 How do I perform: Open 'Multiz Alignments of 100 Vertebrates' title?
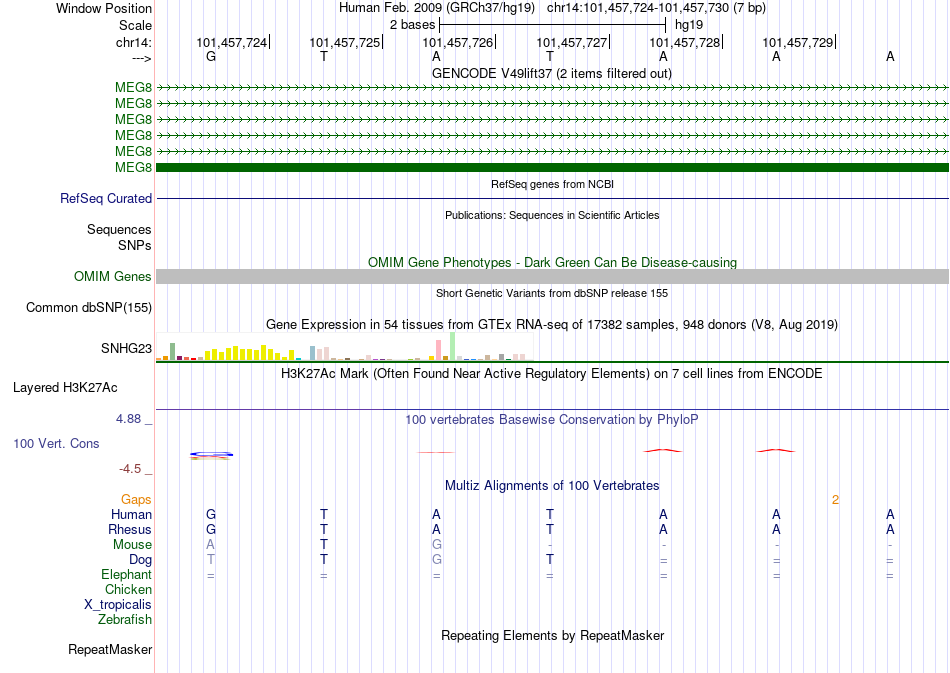(552, 485)
